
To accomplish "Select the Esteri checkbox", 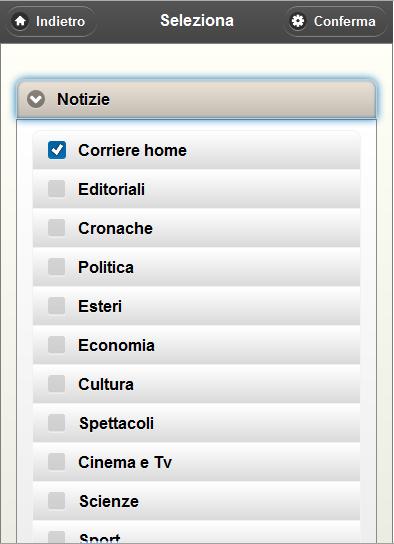I will pos(57,306).
